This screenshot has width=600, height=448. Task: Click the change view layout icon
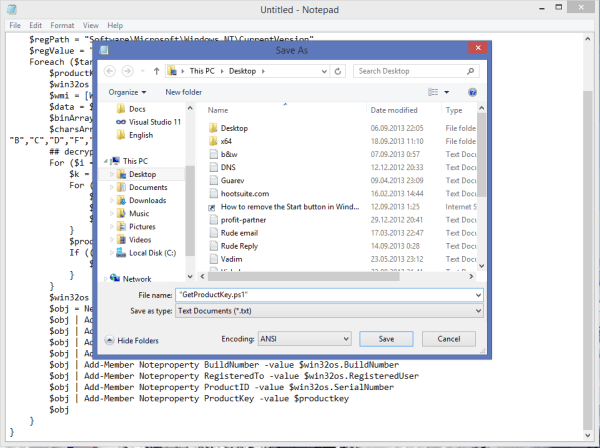coord(433,92)
